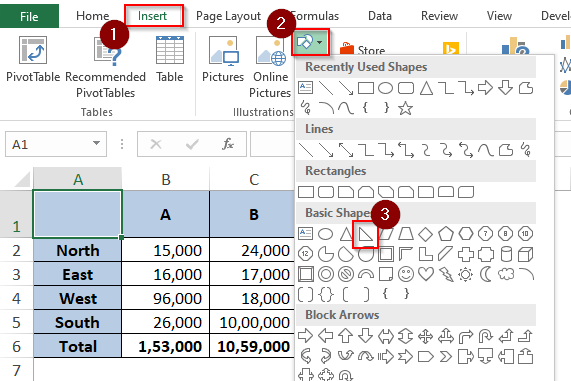This screenshot has height=381, width=571.
Task: Insert a PivotTable
Action: 33,60
